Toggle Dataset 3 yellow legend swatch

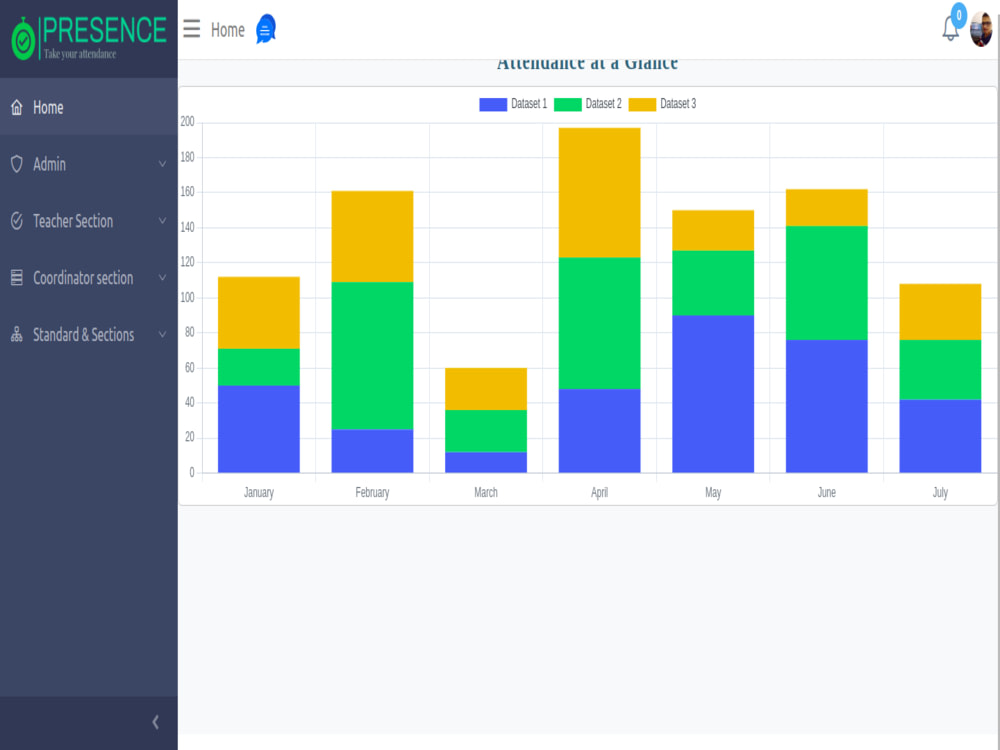point(642,104)
